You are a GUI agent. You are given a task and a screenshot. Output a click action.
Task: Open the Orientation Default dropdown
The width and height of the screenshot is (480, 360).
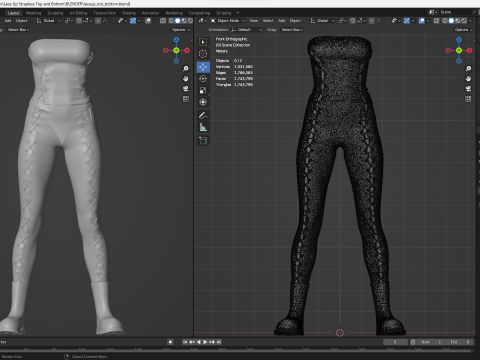pyautogui.click(x=246, y=30)
